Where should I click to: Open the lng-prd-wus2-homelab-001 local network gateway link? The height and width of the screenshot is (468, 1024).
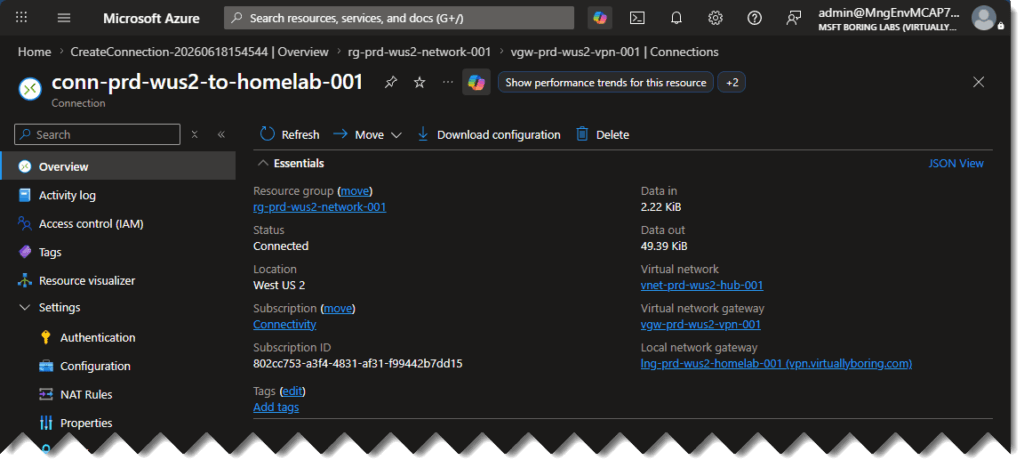pos(776,364)
